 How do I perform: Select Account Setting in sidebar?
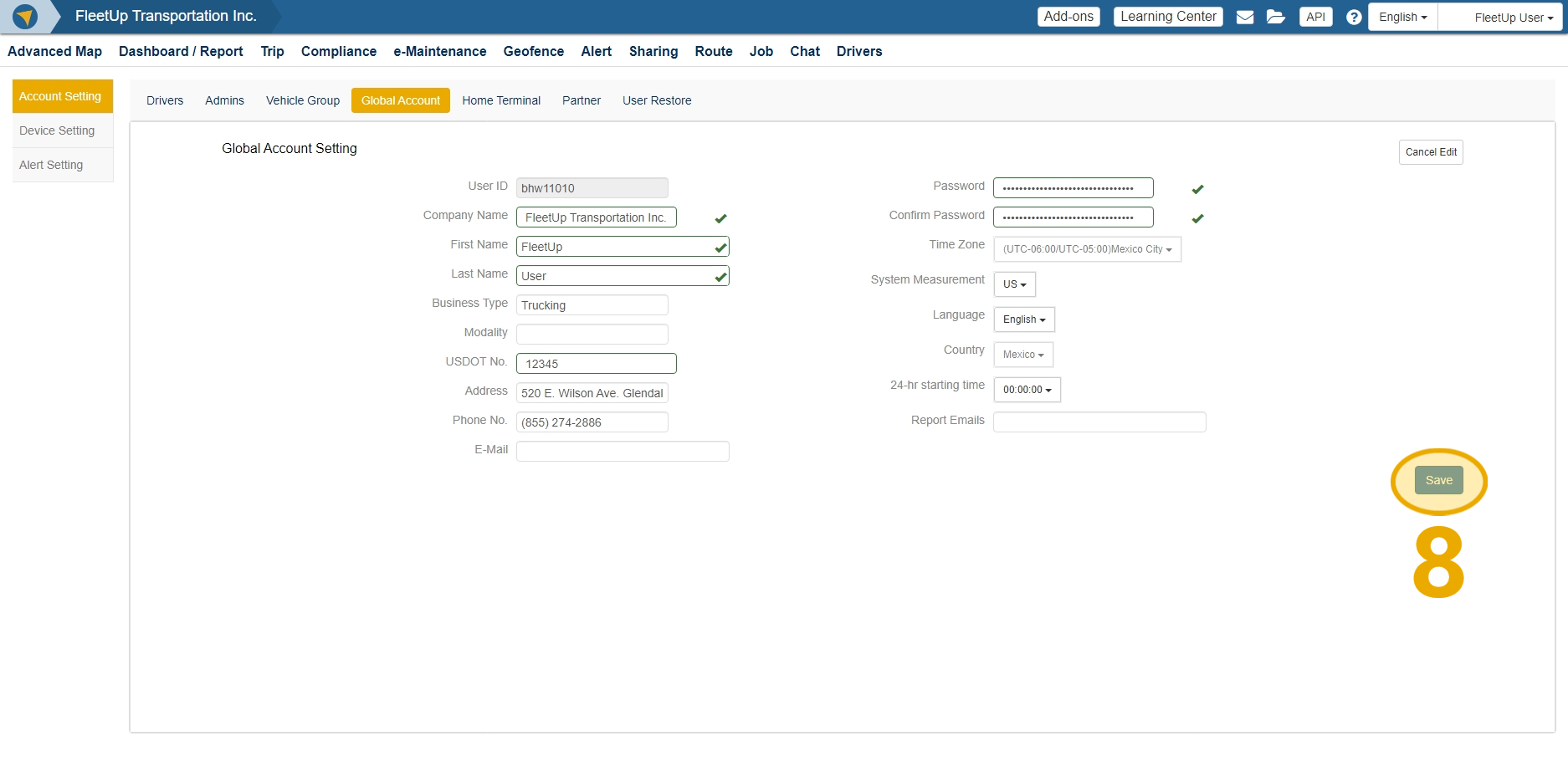63,96
